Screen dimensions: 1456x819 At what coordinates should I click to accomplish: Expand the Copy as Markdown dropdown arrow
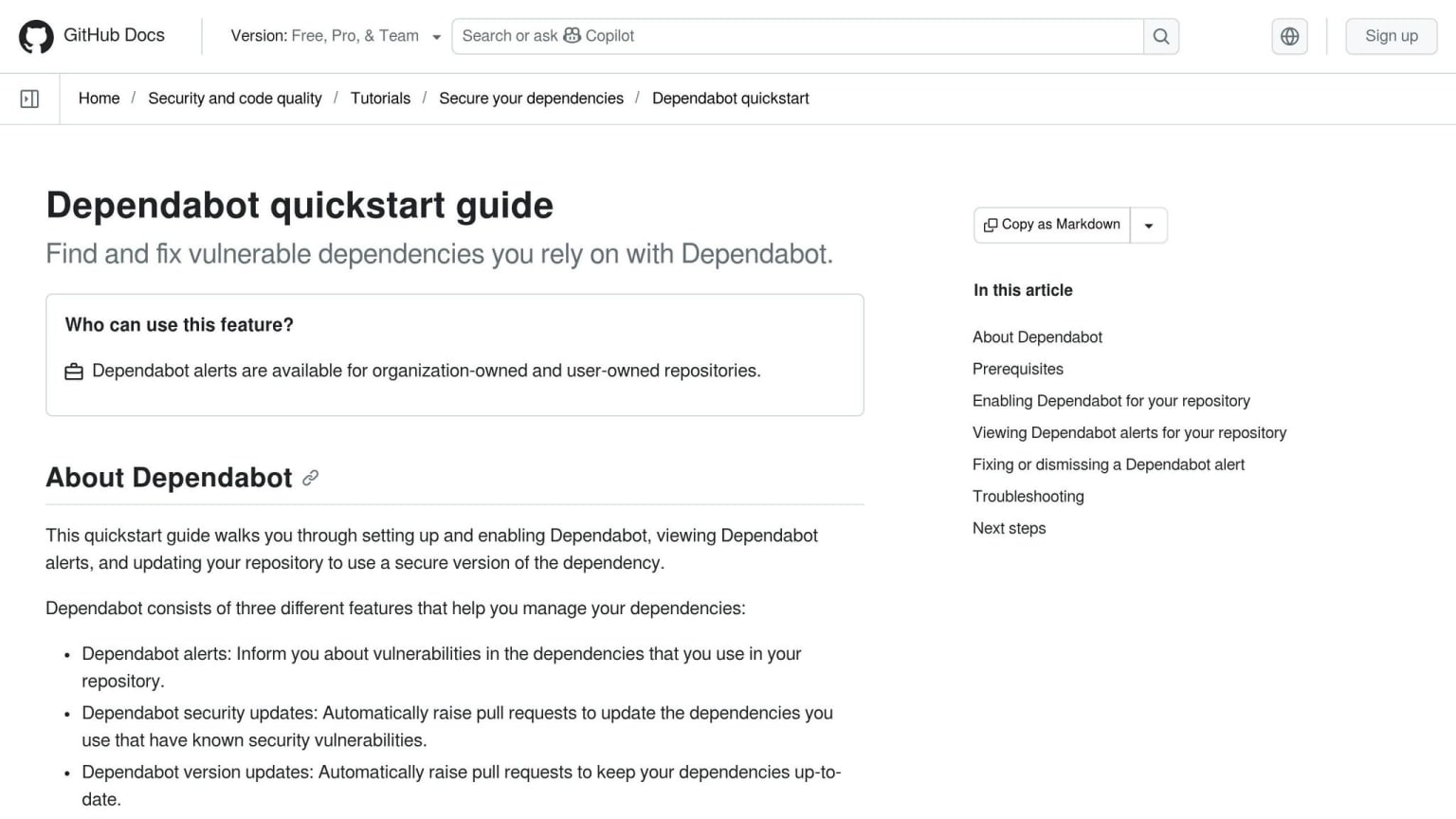click(1149, 226)
